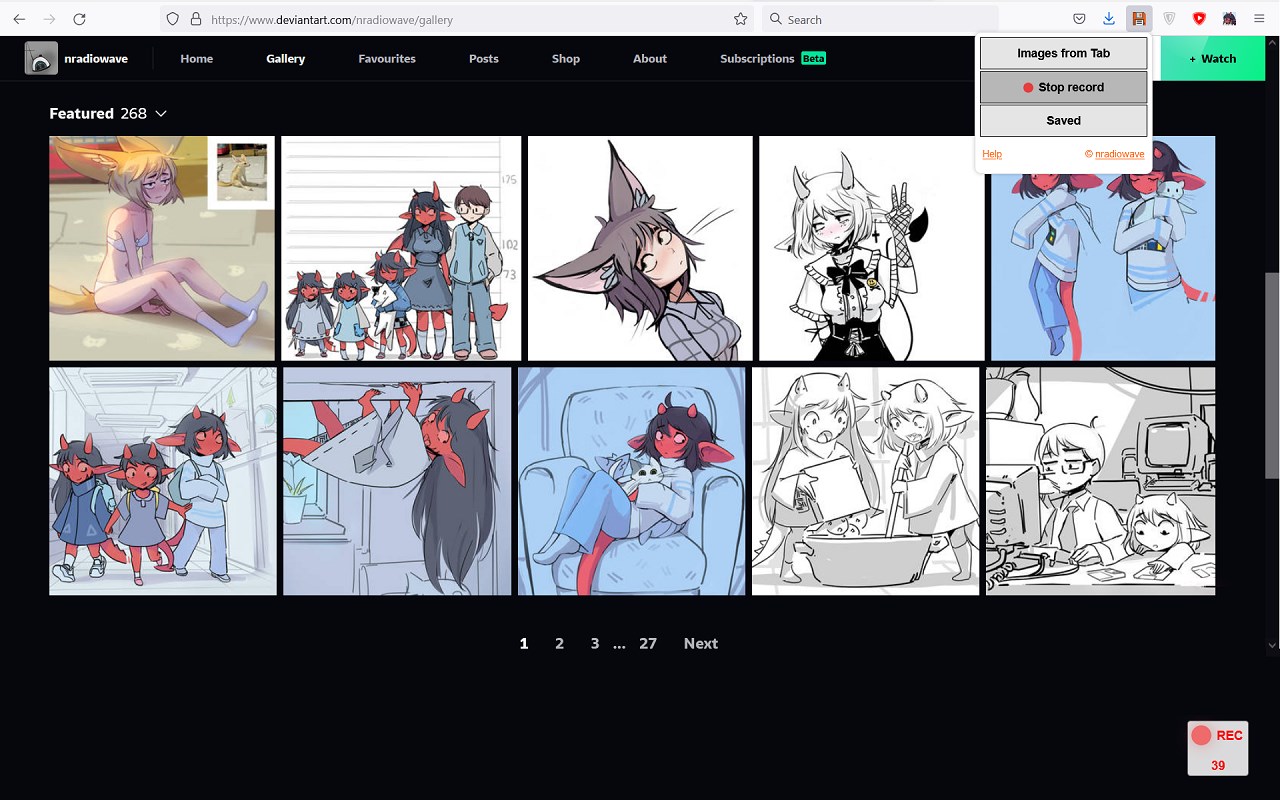Click the red shield extension icon

pos(1199,19)
